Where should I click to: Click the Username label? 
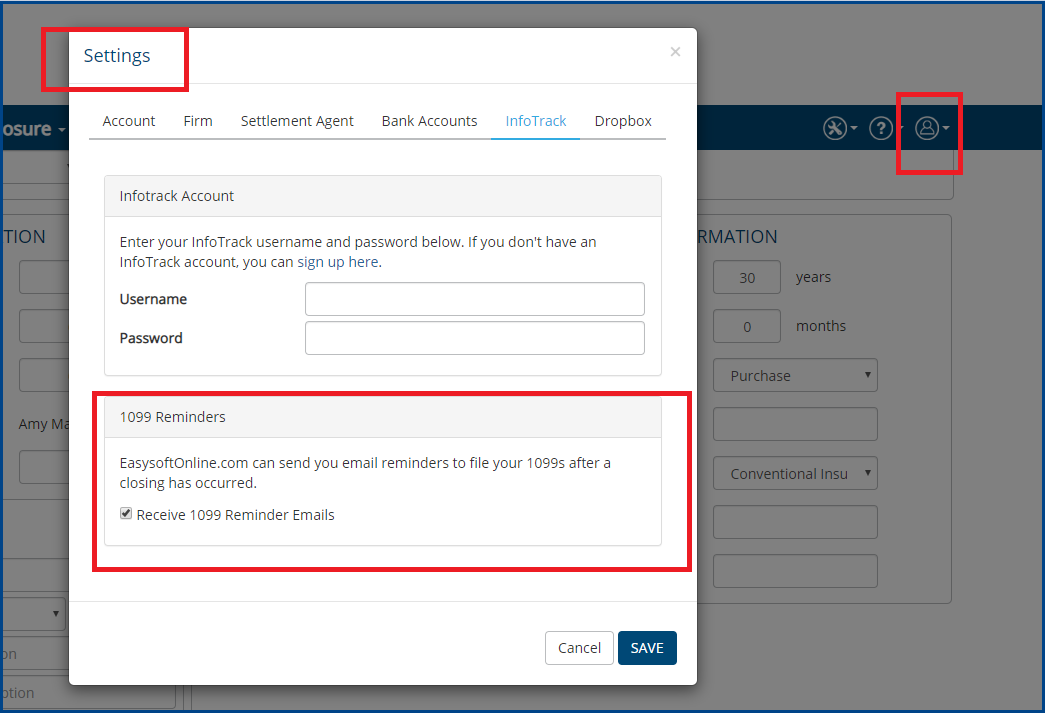click(x=153, y=299)
